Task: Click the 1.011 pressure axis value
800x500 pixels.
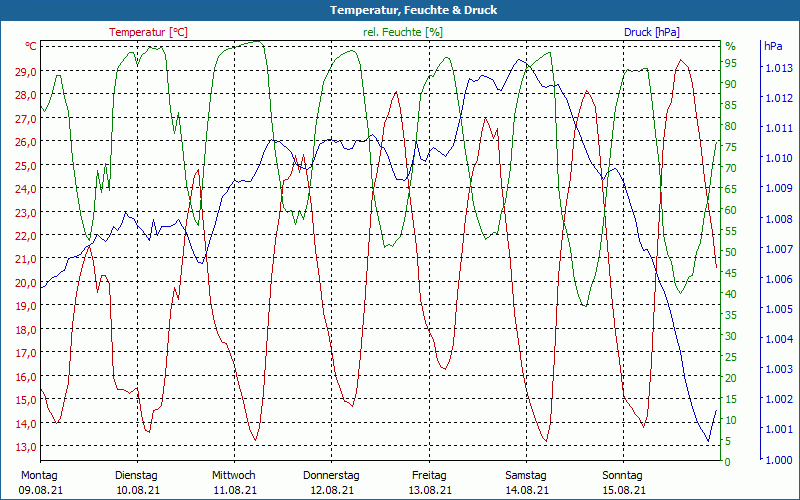Action: click(779, 128)
